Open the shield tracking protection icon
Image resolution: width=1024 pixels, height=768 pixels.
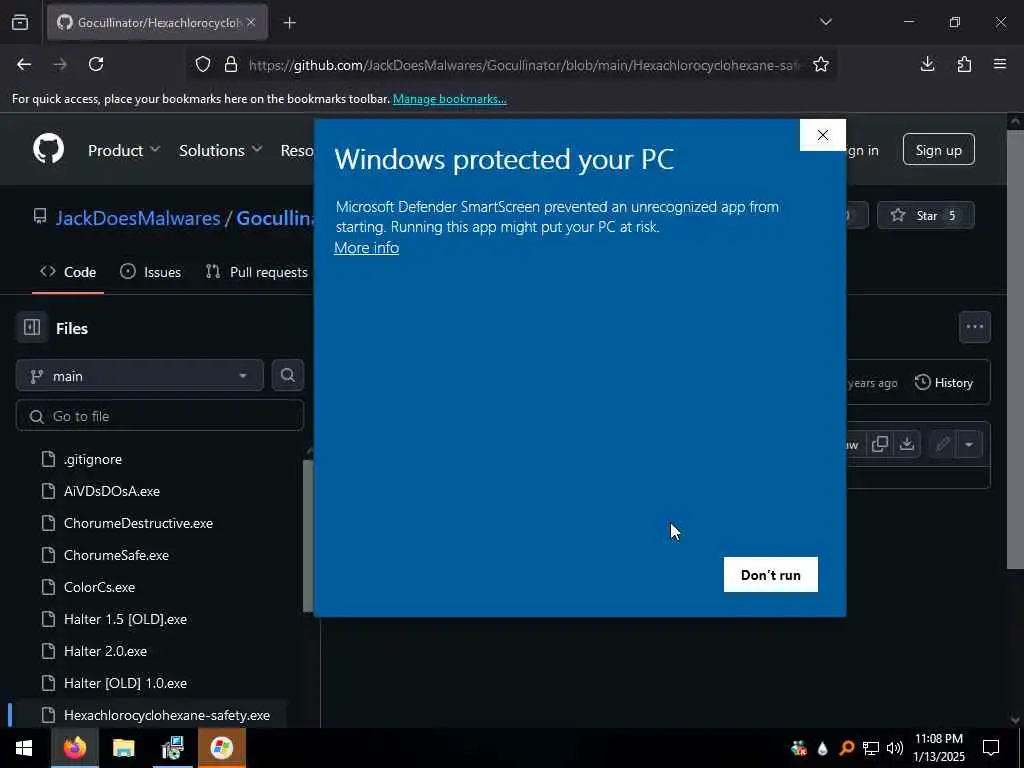pos(203,65)
